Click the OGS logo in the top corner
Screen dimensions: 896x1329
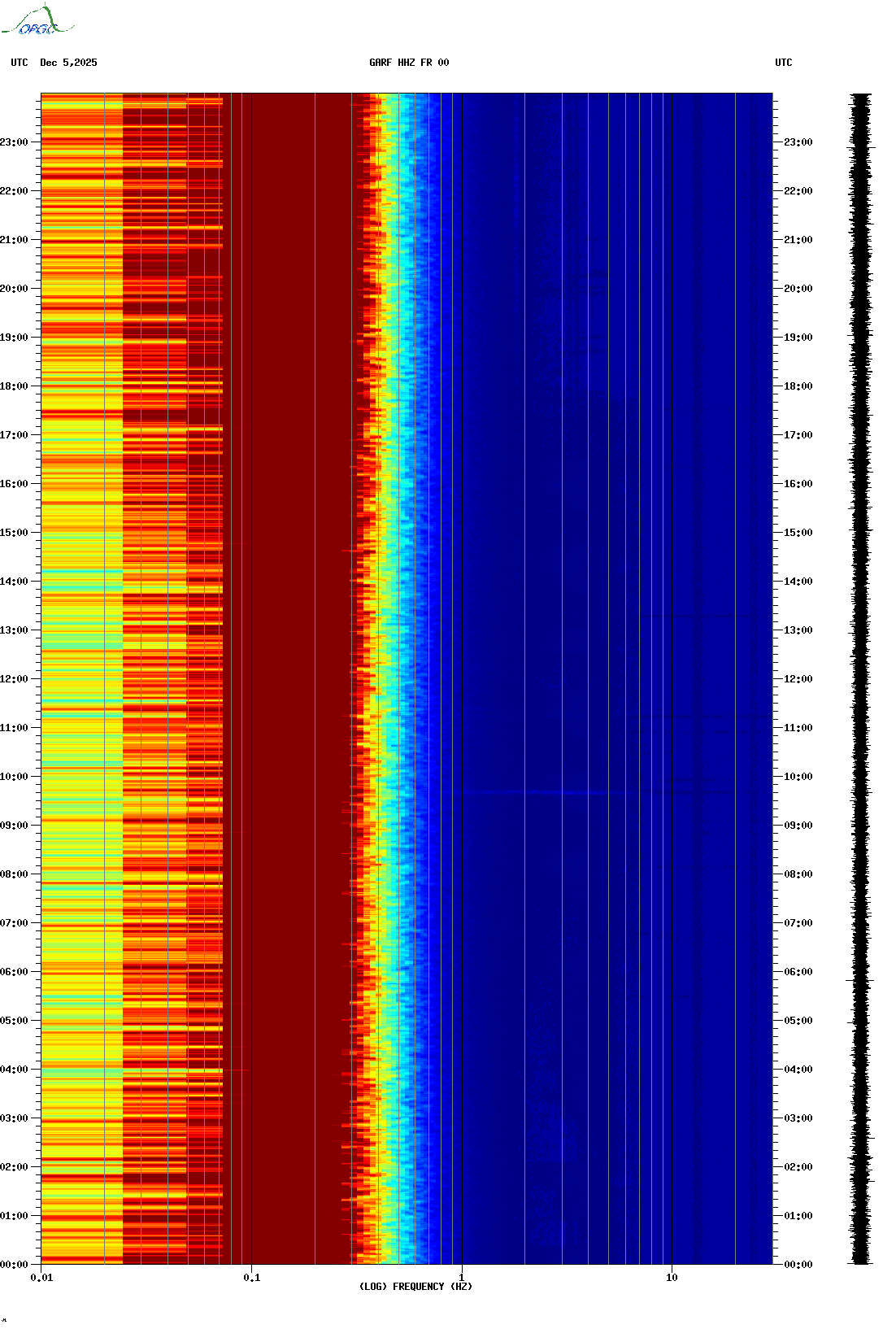38,22
